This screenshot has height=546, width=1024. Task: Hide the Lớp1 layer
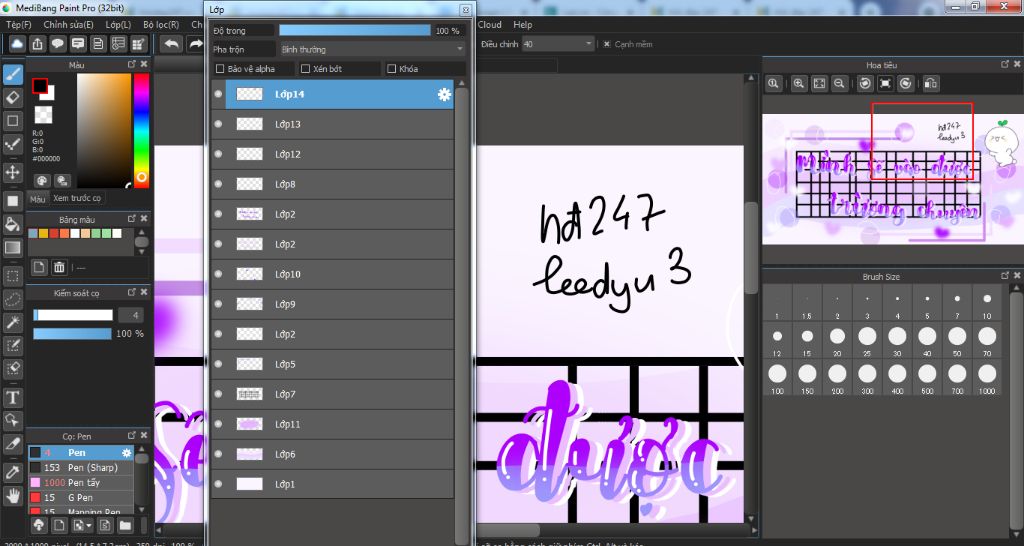[218, 484]
